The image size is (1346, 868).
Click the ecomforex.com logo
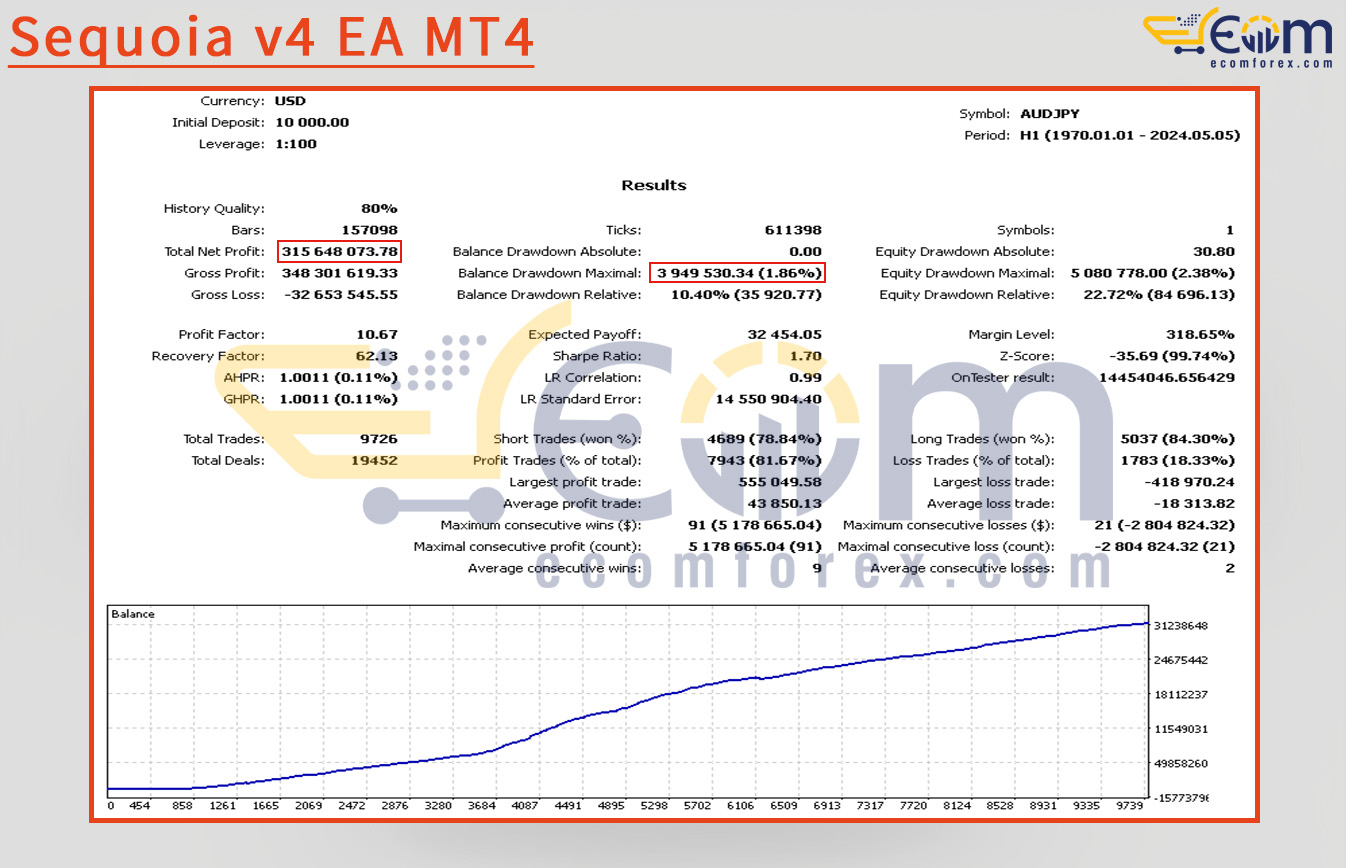[x=1238, y=39]
